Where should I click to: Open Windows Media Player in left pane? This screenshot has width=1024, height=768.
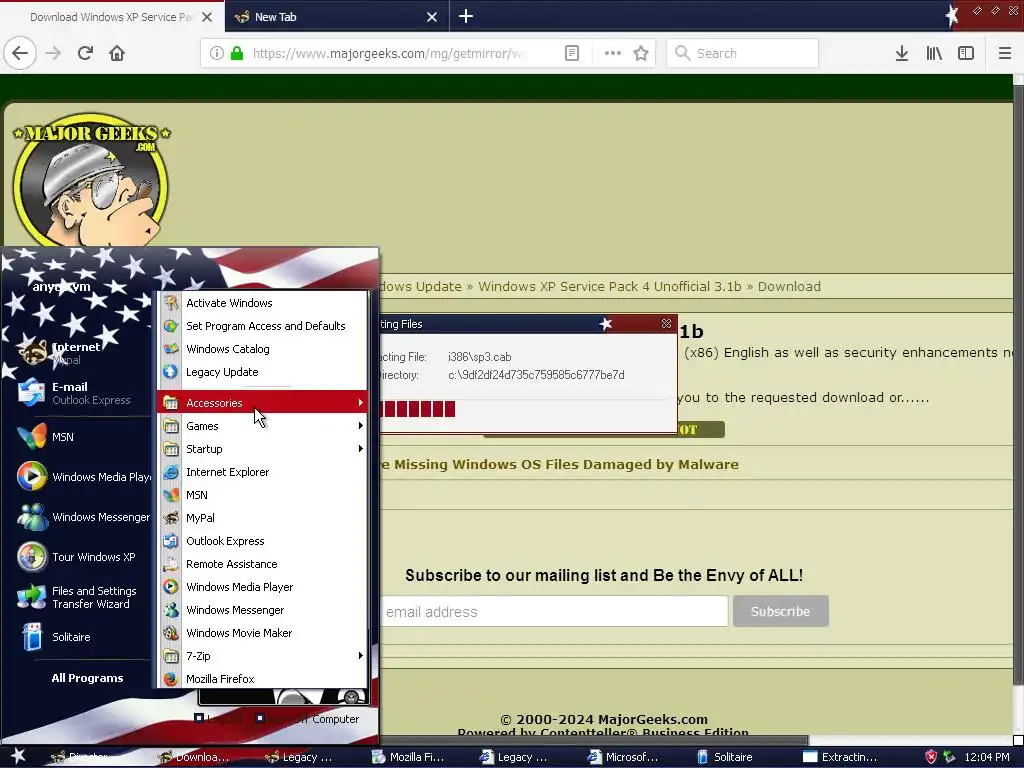tap(82, 477)
